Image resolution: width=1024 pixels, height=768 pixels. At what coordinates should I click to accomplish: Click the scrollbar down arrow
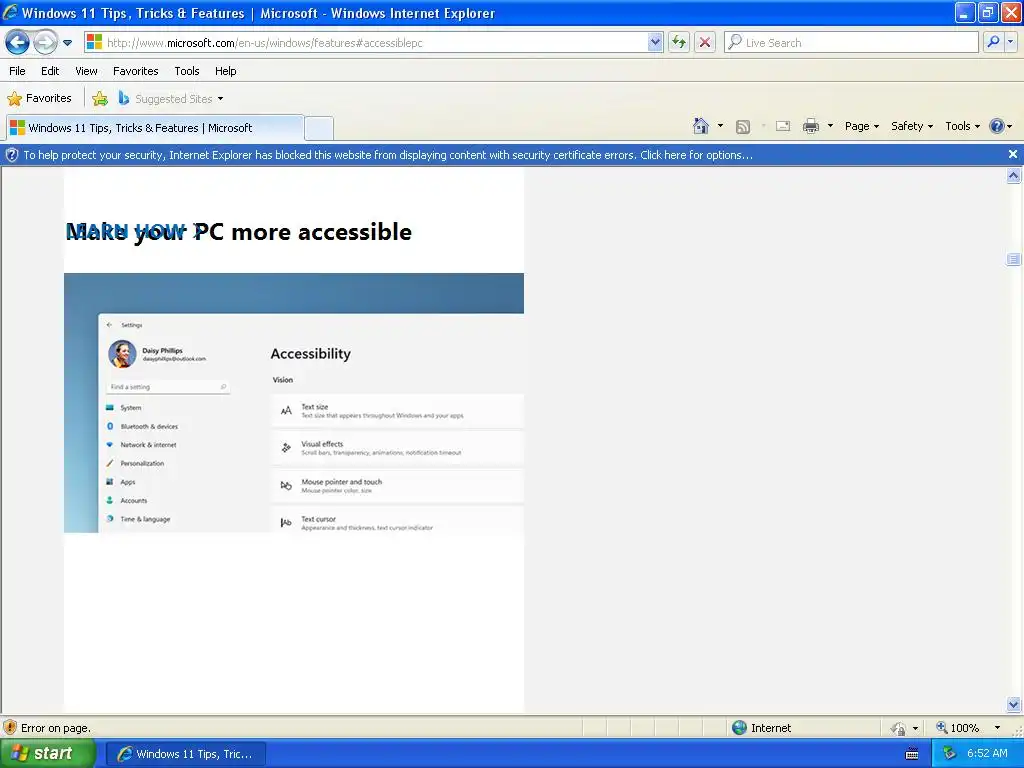coord(1014,704)
